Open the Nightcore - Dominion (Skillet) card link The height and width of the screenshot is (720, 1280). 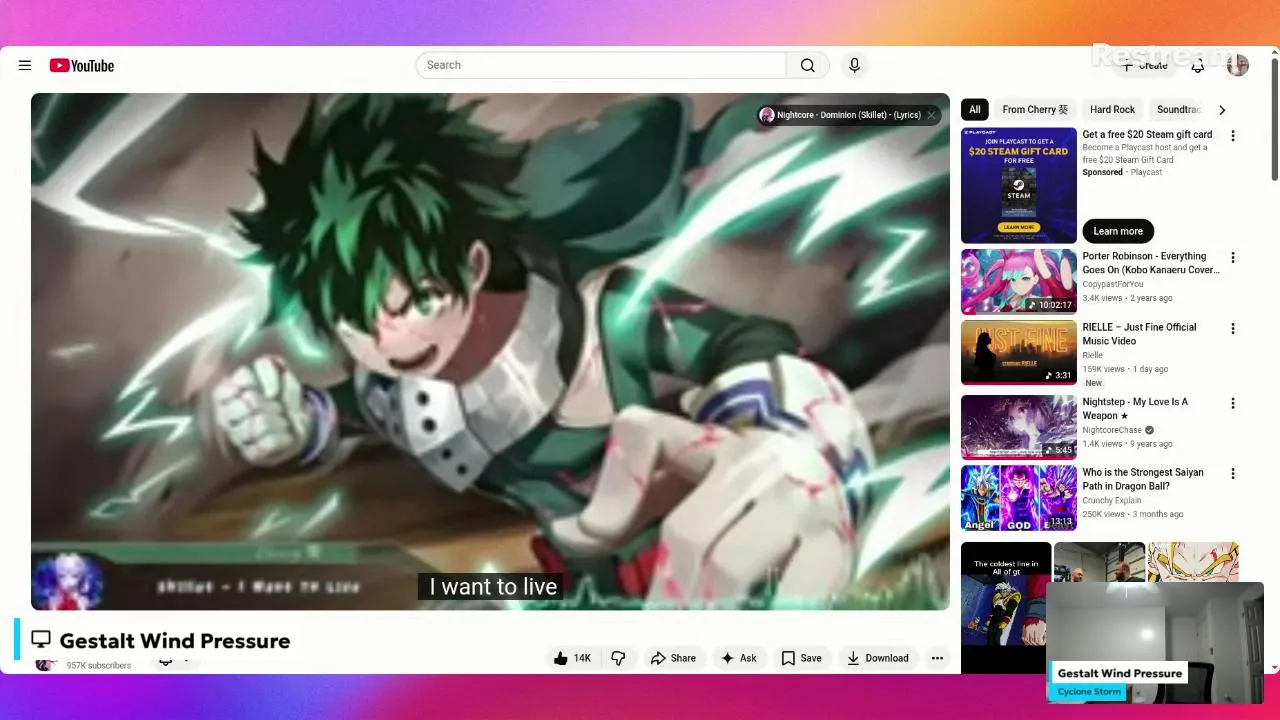tap(848, 115)
